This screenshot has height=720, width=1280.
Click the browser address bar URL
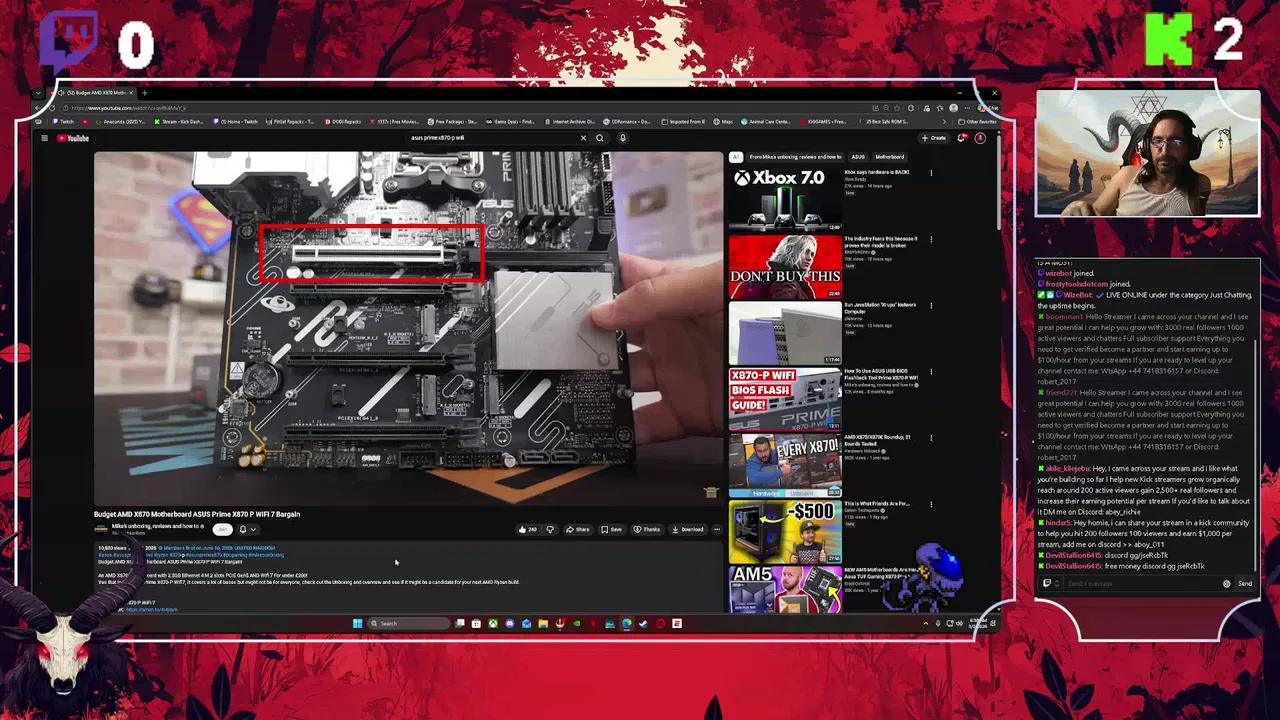(128, 108)
